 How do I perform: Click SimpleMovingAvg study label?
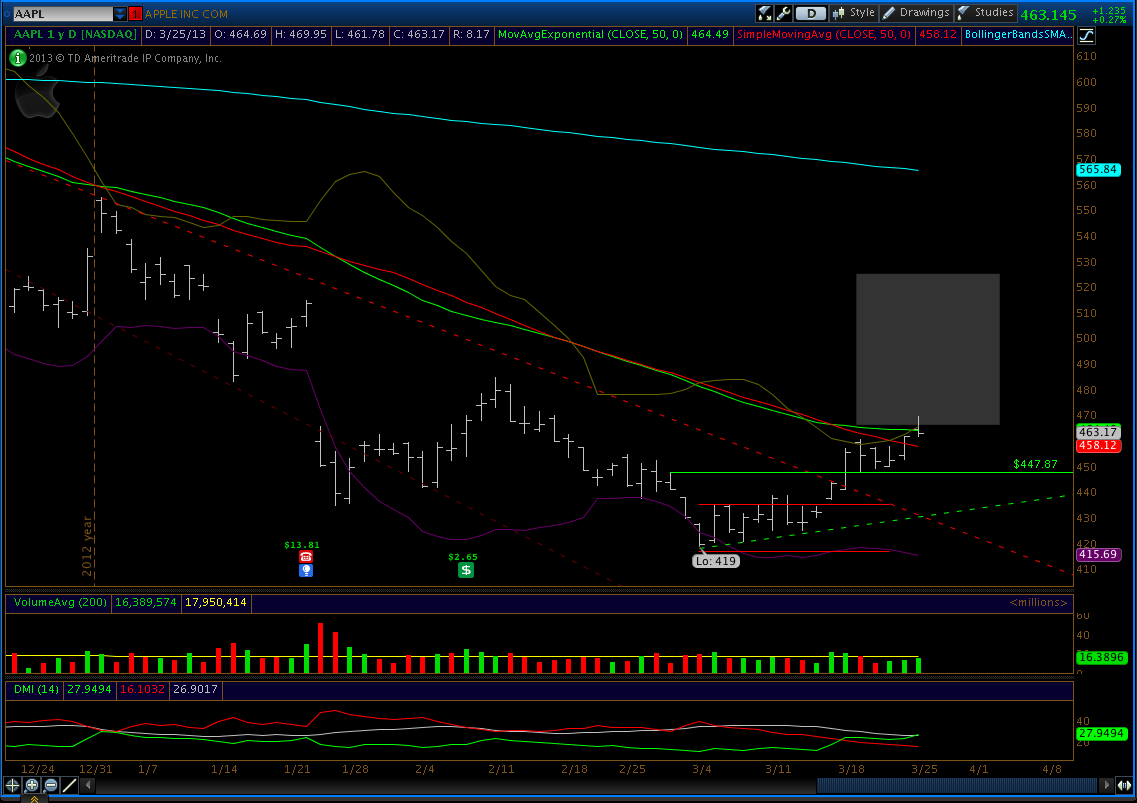point(824,34)
